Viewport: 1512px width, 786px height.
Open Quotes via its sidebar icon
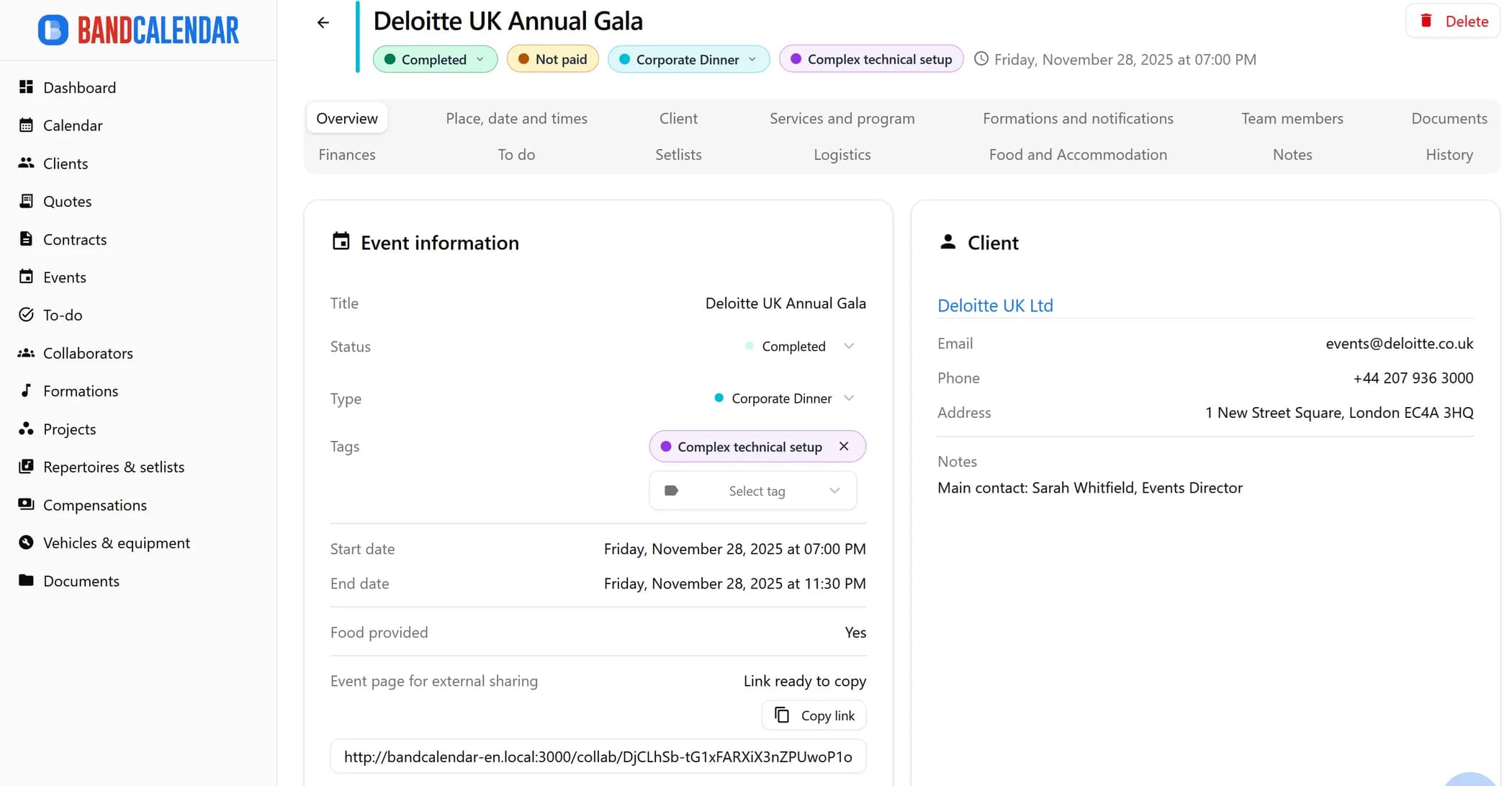[x=26, y=201]
